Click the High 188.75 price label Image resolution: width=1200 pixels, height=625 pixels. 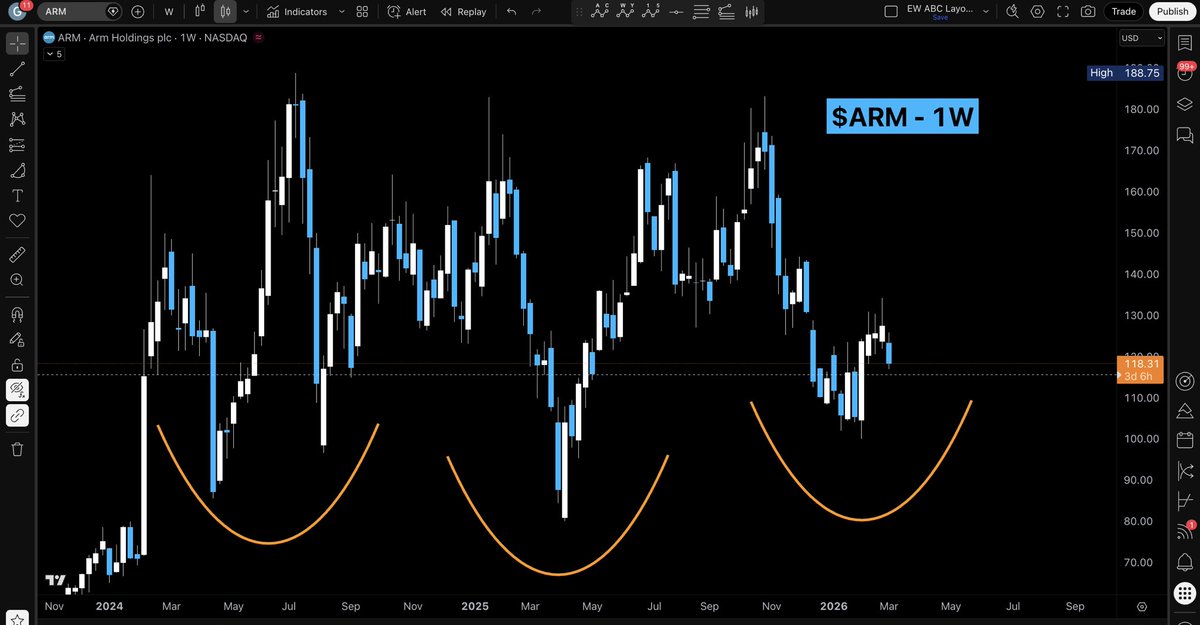pos(1125,73)
